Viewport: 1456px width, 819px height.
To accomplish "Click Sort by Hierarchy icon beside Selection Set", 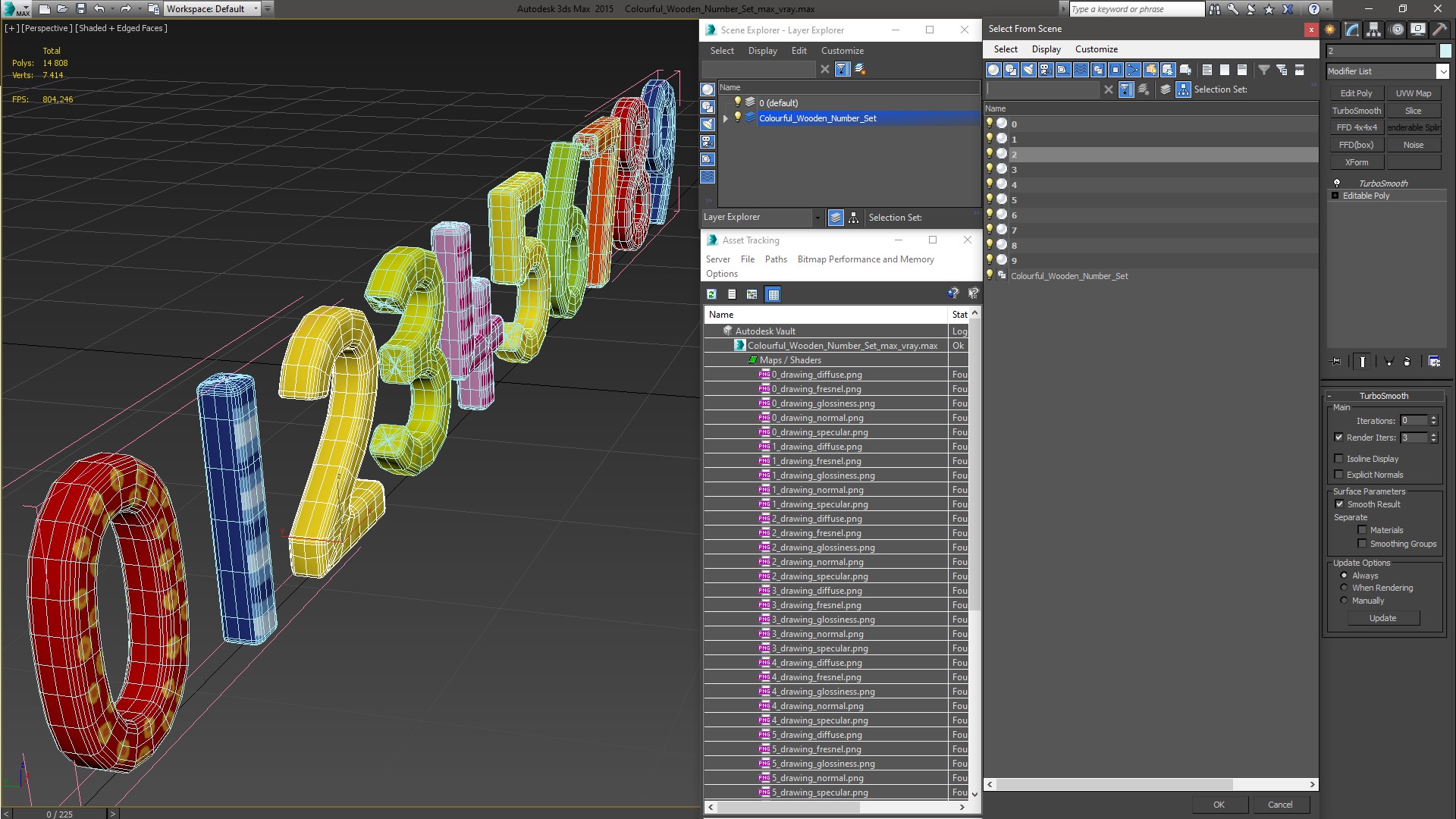I will [x=1183, y=89].
